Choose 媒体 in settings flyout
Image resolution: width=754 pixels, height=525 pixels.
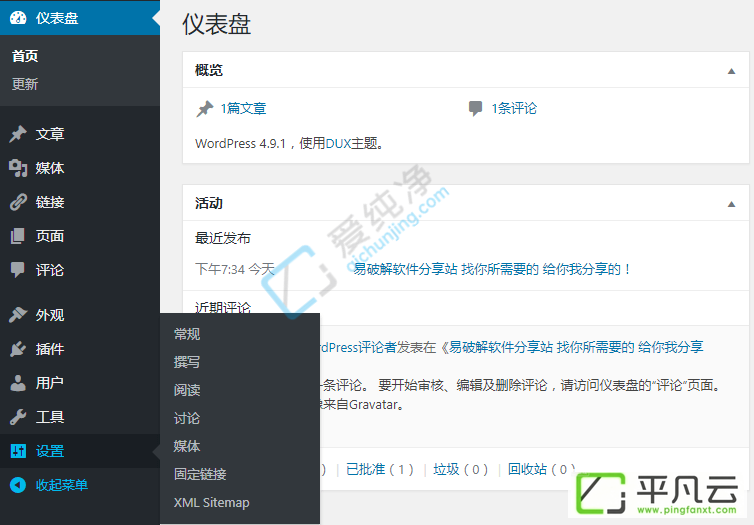tap(187, 446)
